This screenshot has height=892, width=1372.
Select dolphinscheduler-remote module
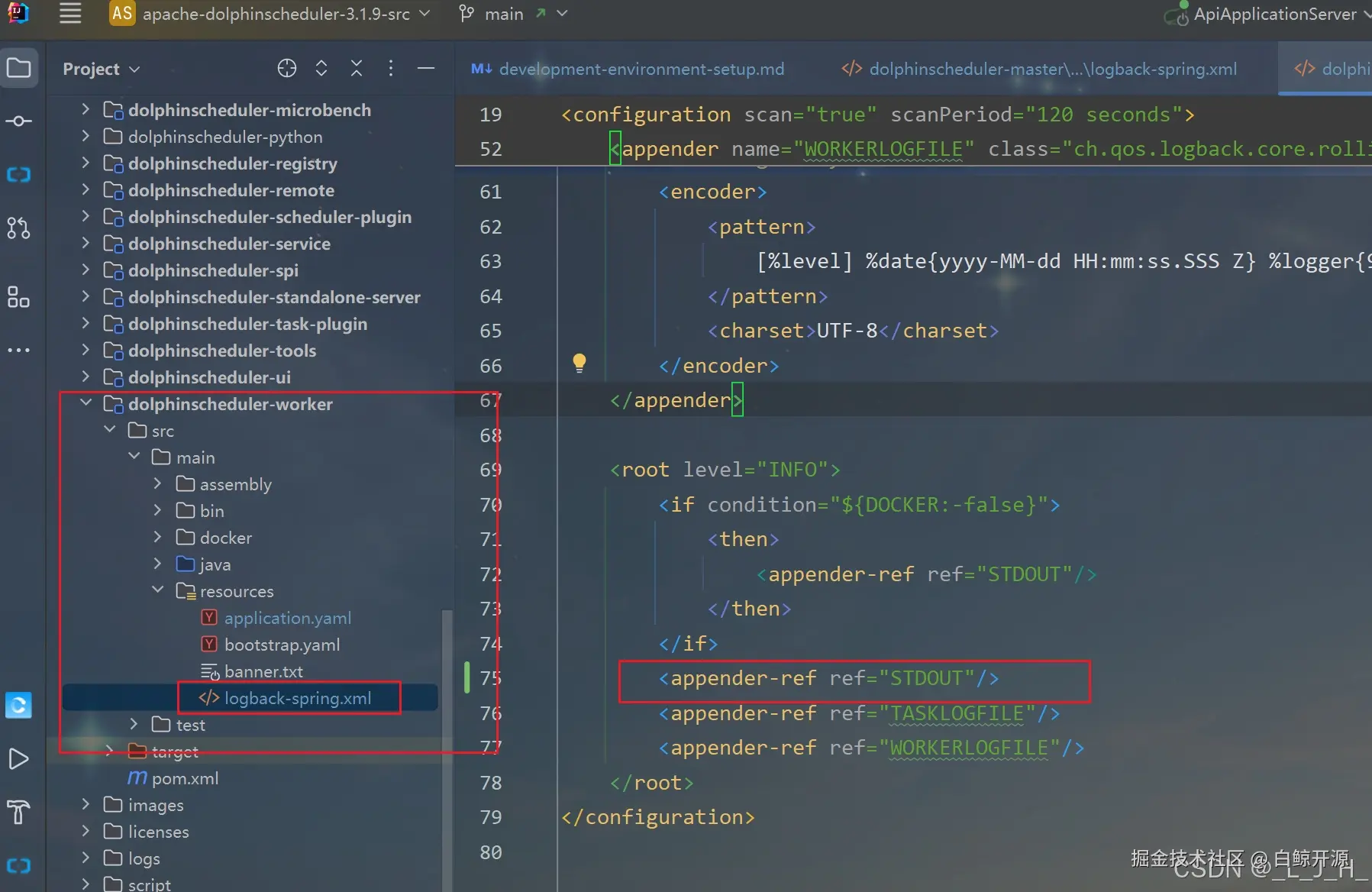click(231, 190)
